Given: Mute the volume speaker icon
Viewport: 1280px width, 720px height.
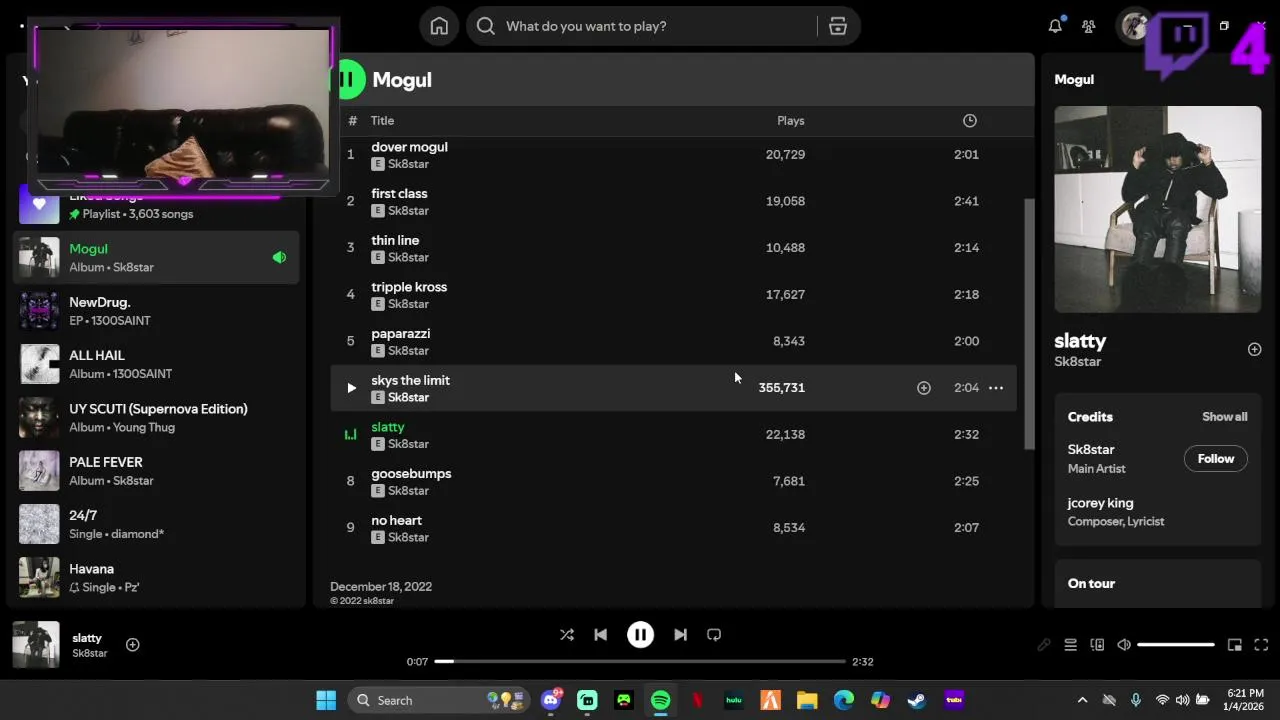Looking at the screenshot, I should pos(1124,645).
